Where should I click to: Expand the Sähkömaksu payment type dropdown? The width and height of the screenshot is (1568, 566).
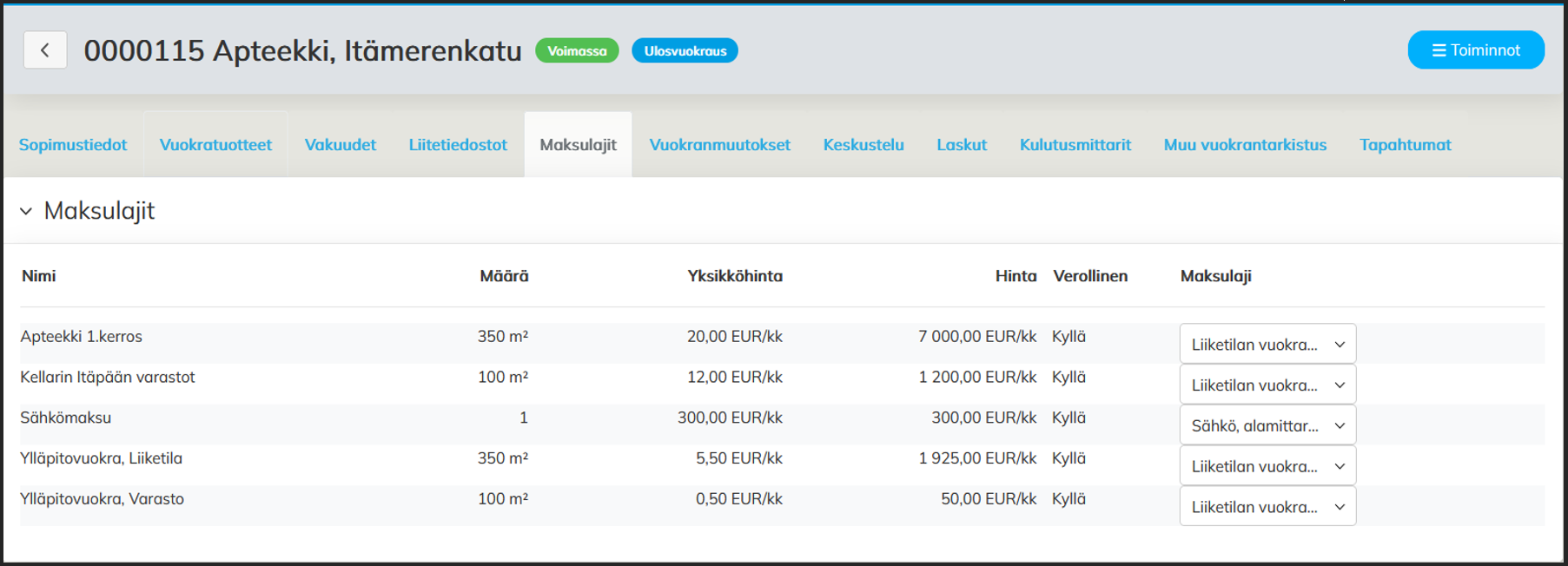(1267, 425)
